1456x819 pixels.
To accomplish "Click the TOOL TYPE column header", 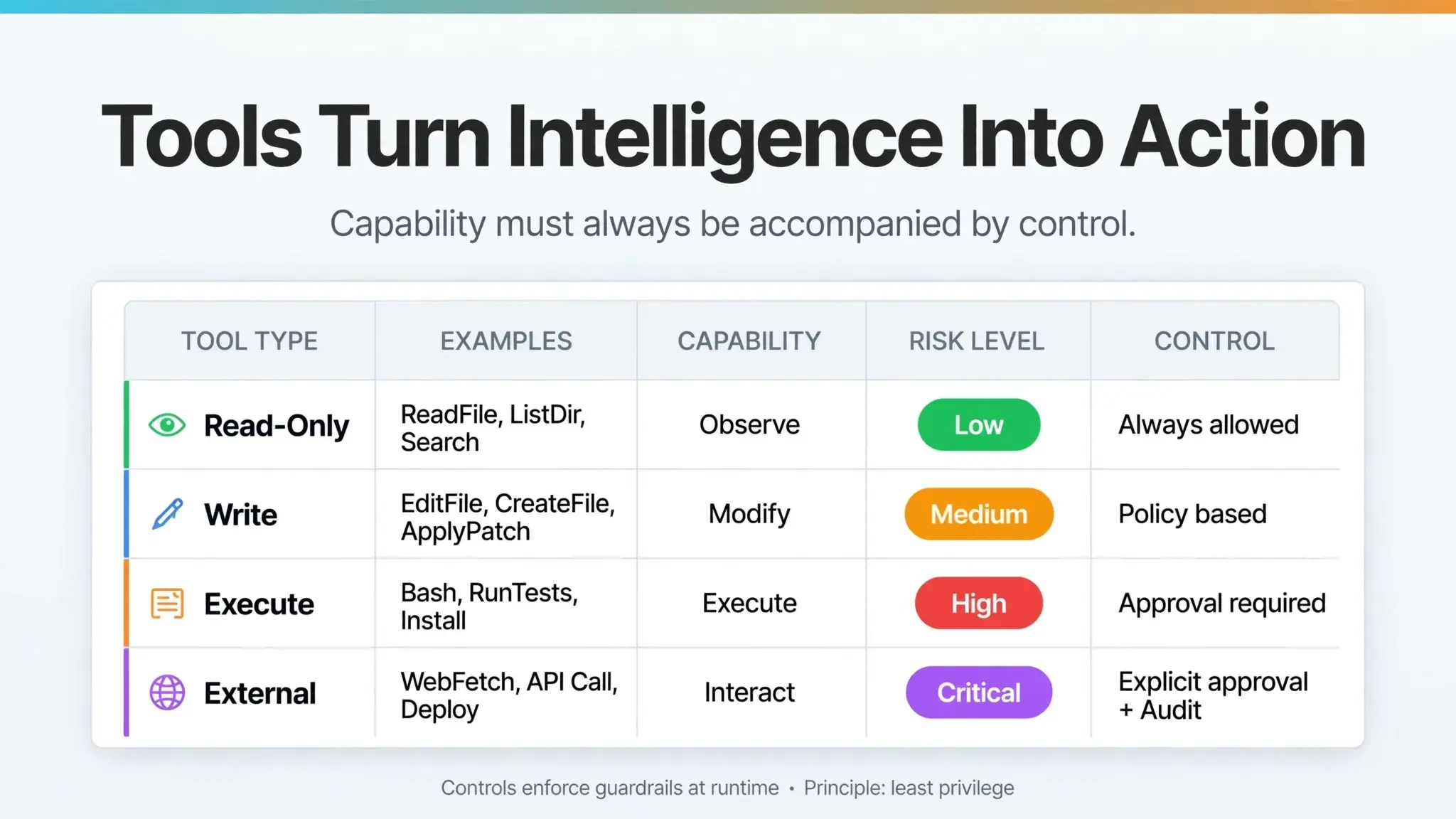I will tap(250, 341).
